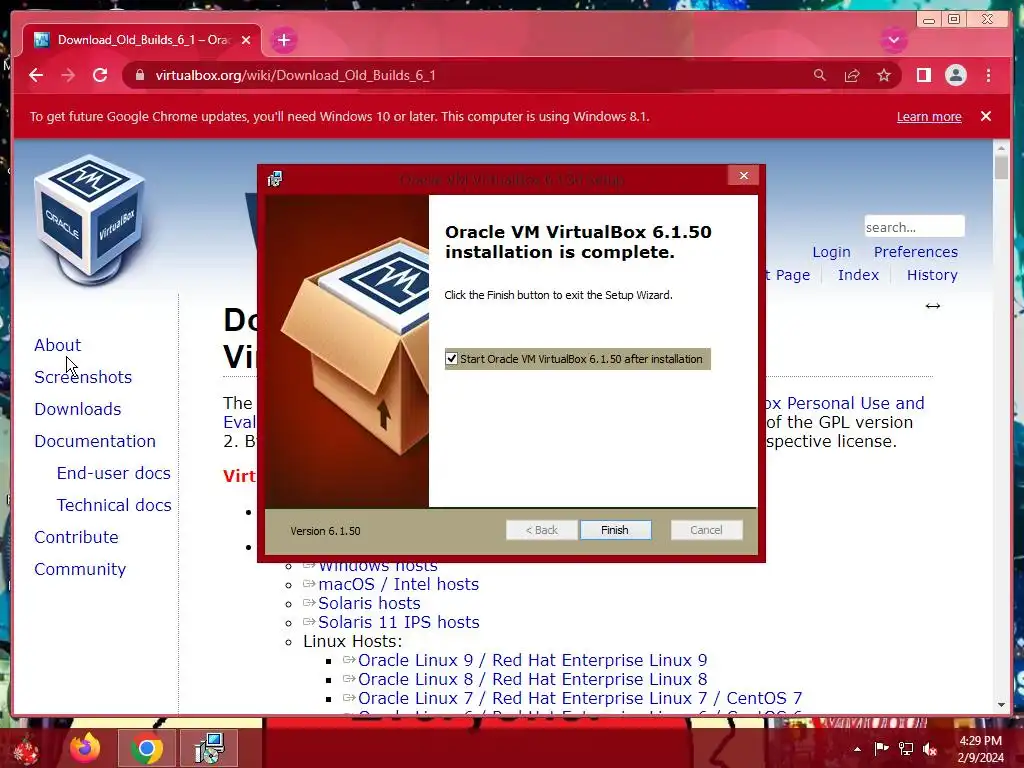Click the setup wizard title bar icon

tap(275, 179)
